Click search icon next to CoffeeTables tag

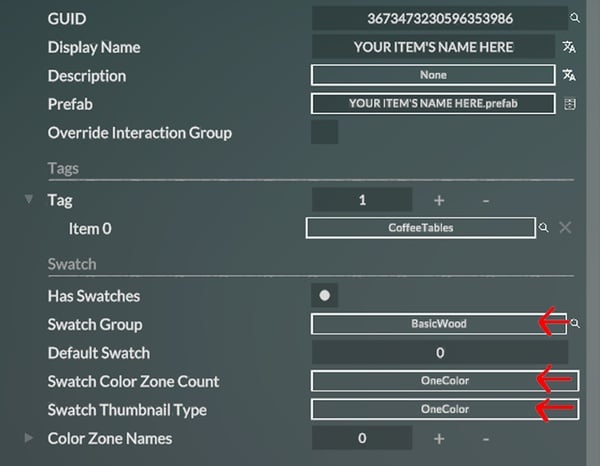[x=543, y=228]
